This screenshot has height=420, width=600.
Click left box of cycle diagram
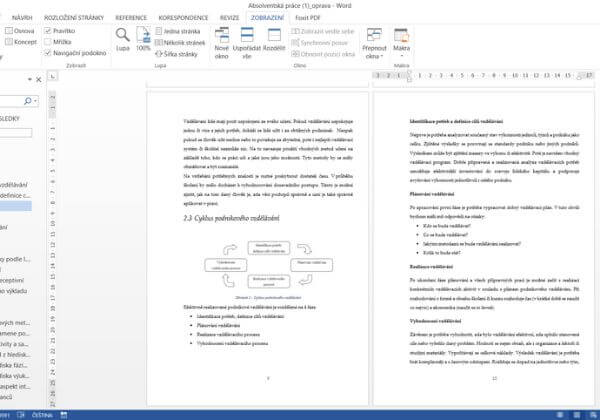point(226,265)
